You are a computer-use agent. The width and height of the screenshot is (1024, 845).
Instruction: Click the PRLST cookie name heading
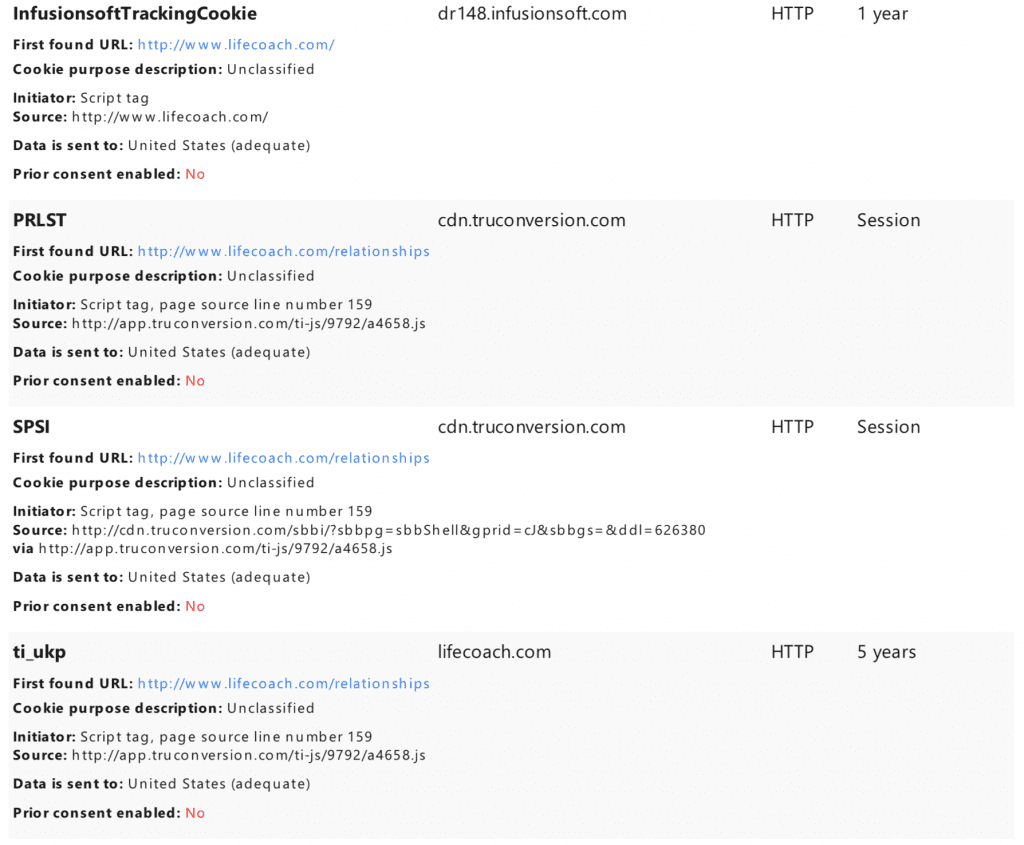40,221
